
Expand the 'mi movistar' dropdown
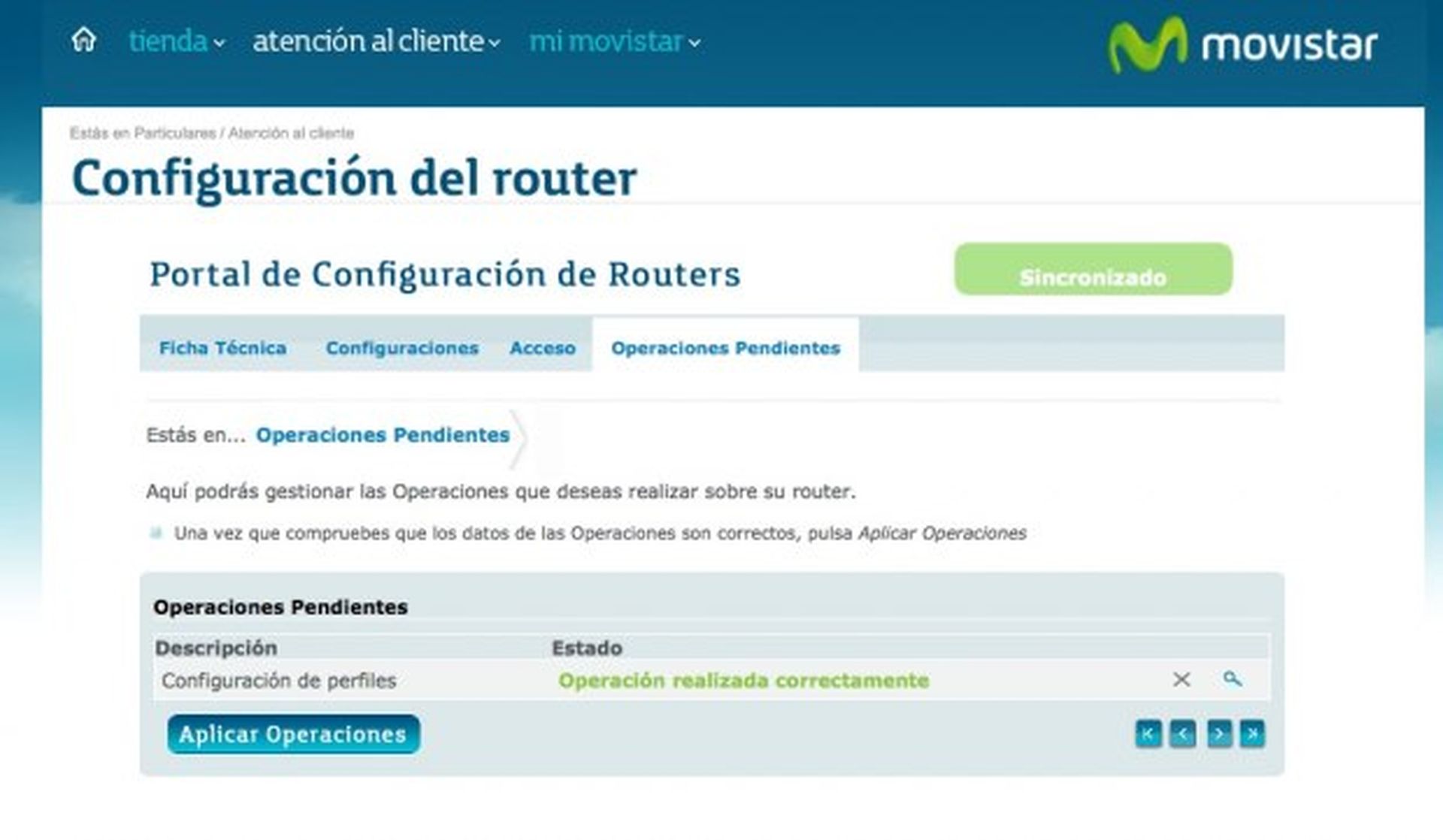(610, 43)
